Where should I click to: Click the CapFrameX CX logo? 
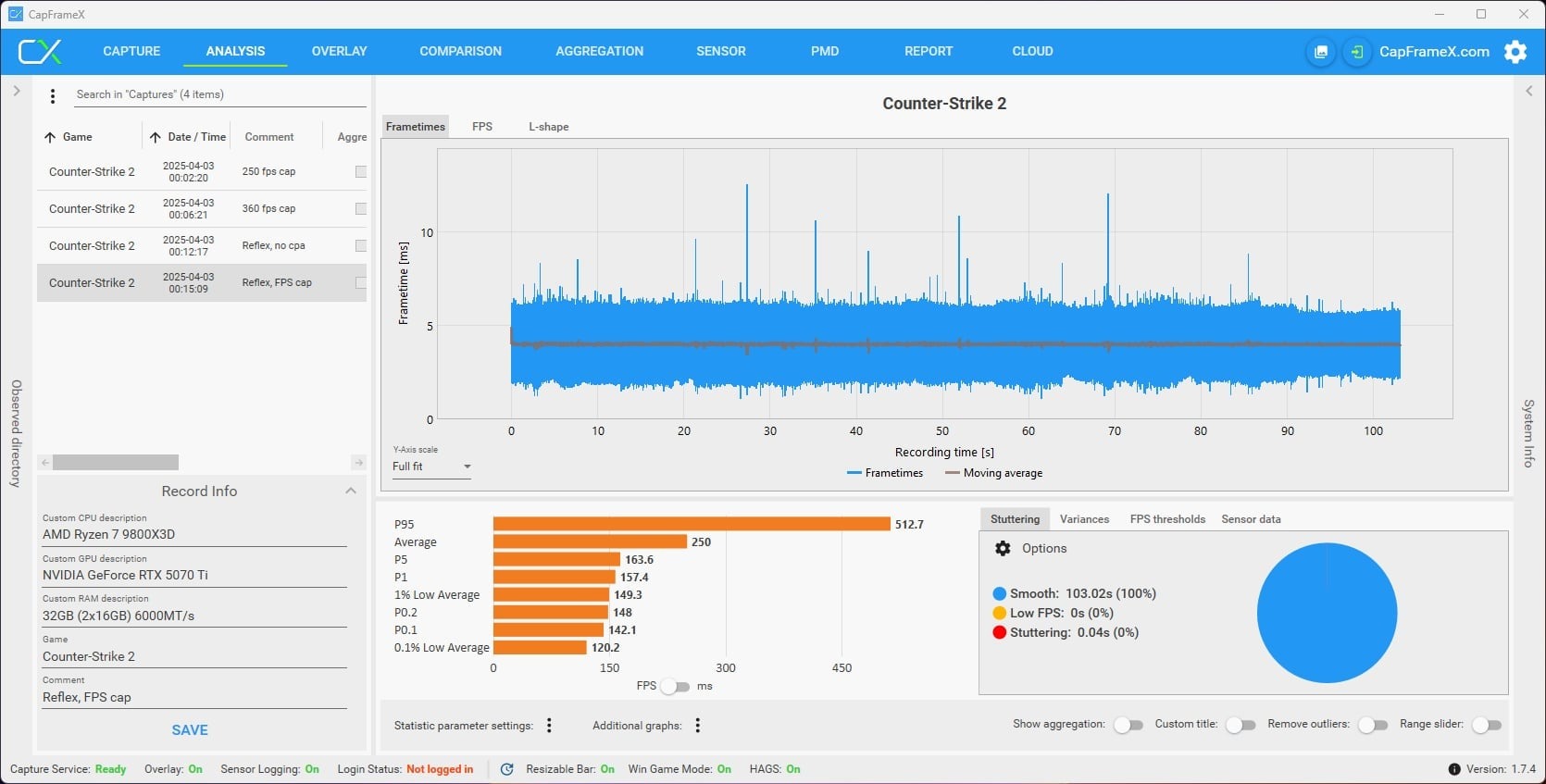41,52
